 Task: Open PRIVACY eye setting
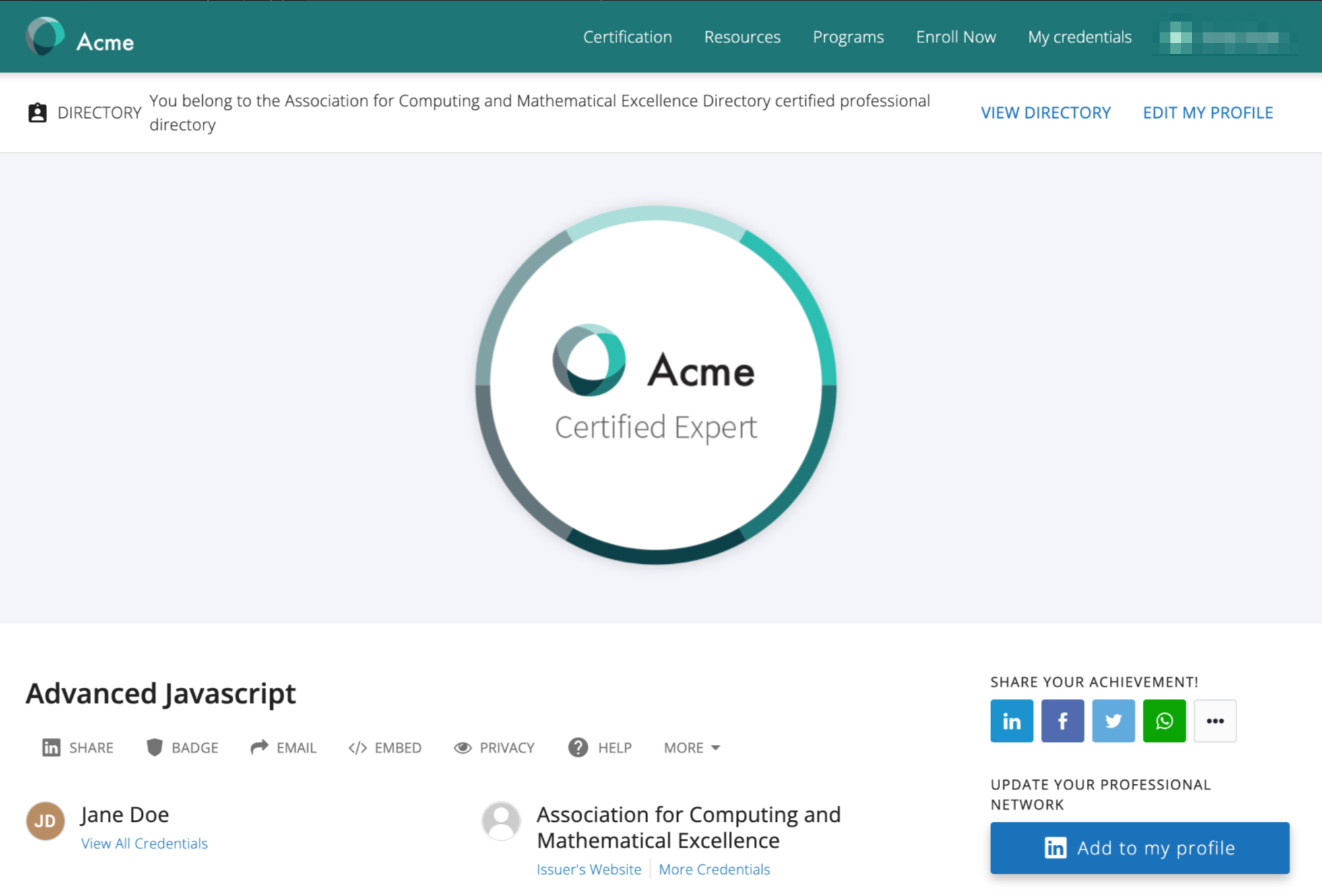(494, 748)
